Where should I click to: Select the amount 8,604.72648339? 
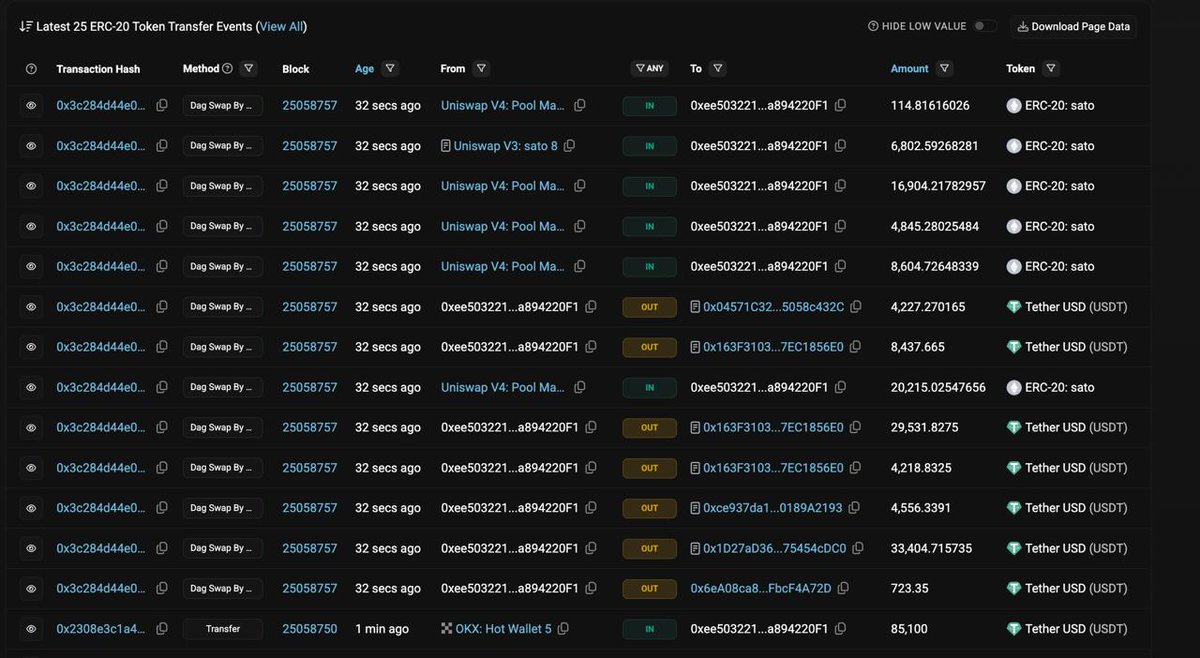point(935,267)
